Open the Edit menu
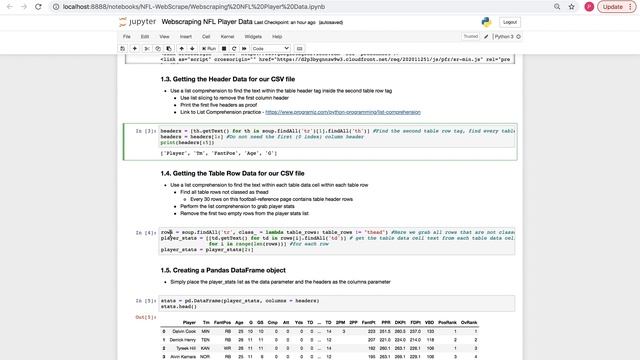The image size is (640, 360). [145, 36]
